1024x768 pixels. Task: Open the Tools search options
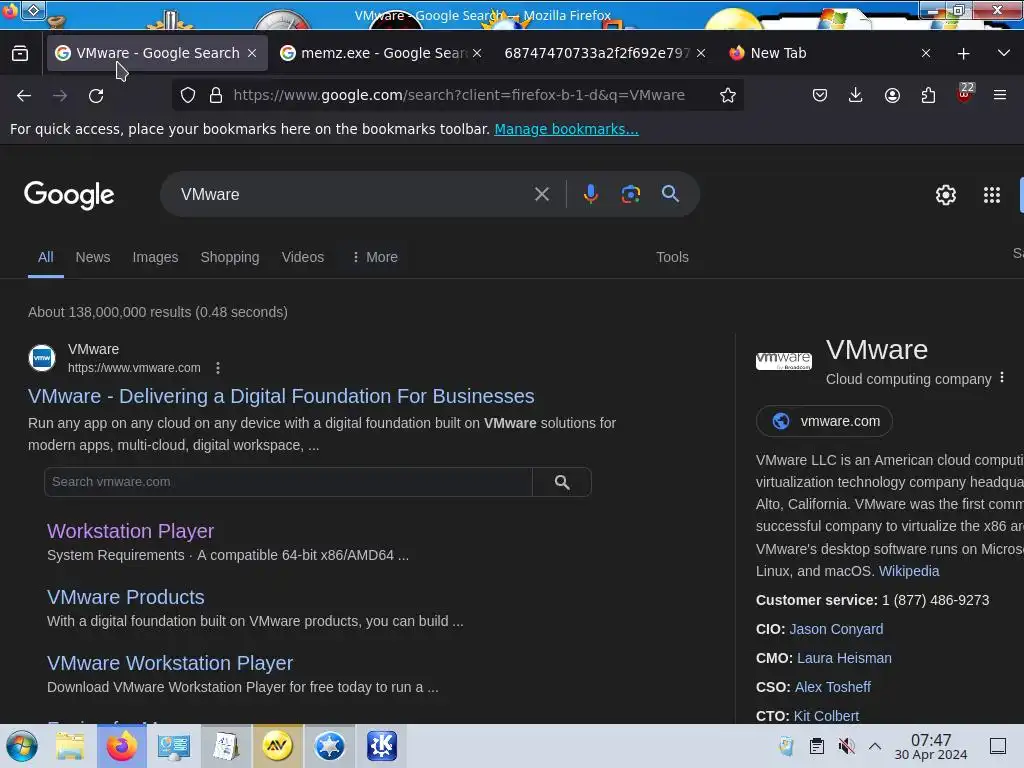672,257
